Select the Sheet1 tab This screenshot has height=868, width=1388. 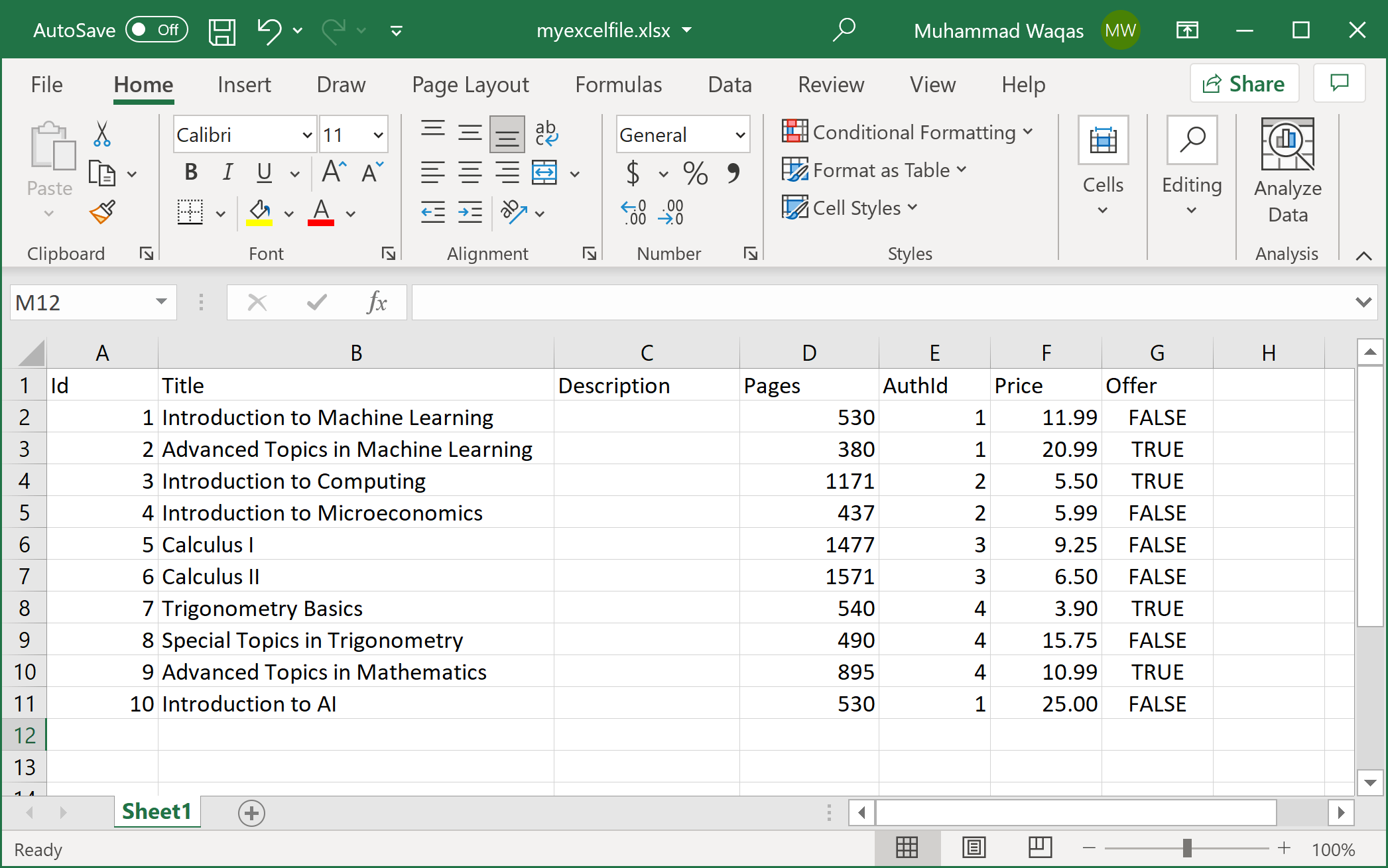pos(157,812)
